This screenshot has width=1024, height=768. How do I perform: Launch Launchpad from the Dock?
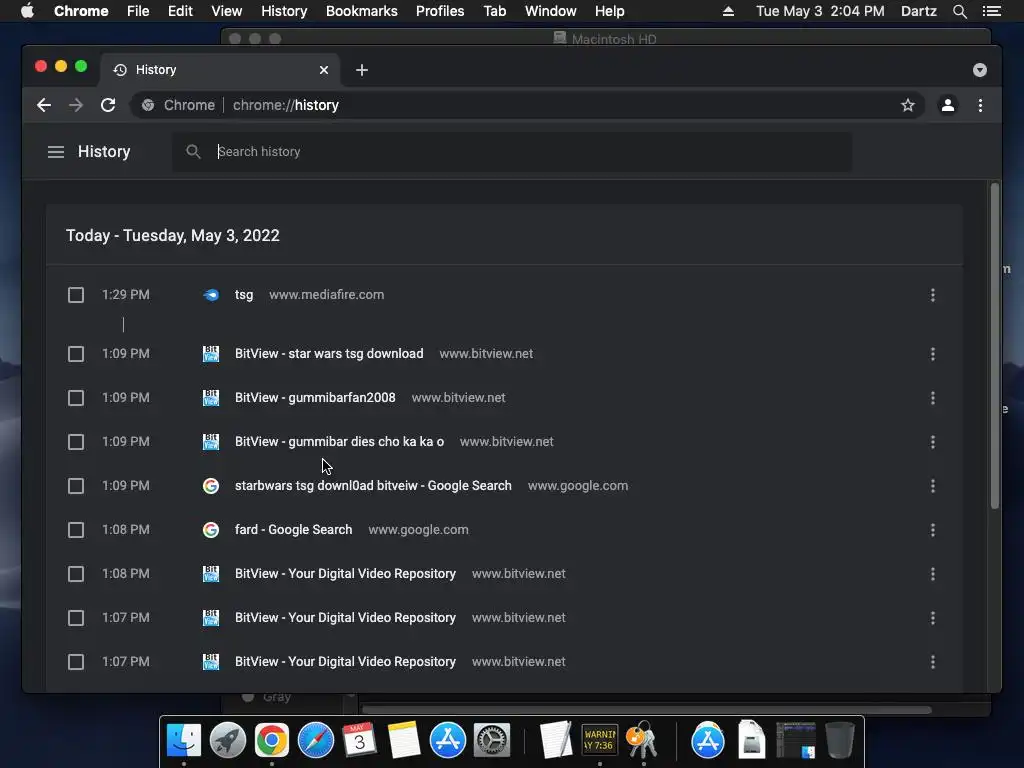227,740
